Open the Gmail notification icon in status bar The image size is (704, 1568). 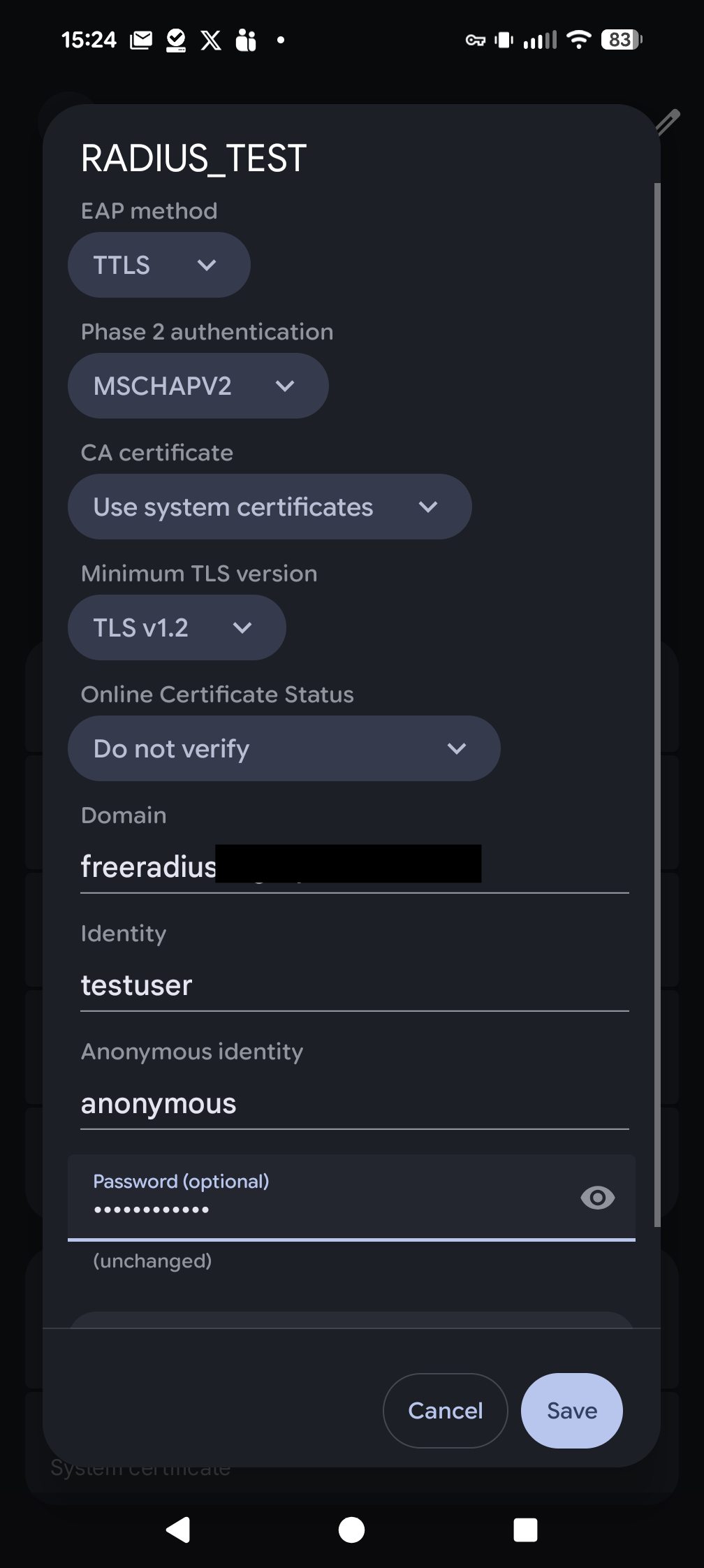coord(140,39)
